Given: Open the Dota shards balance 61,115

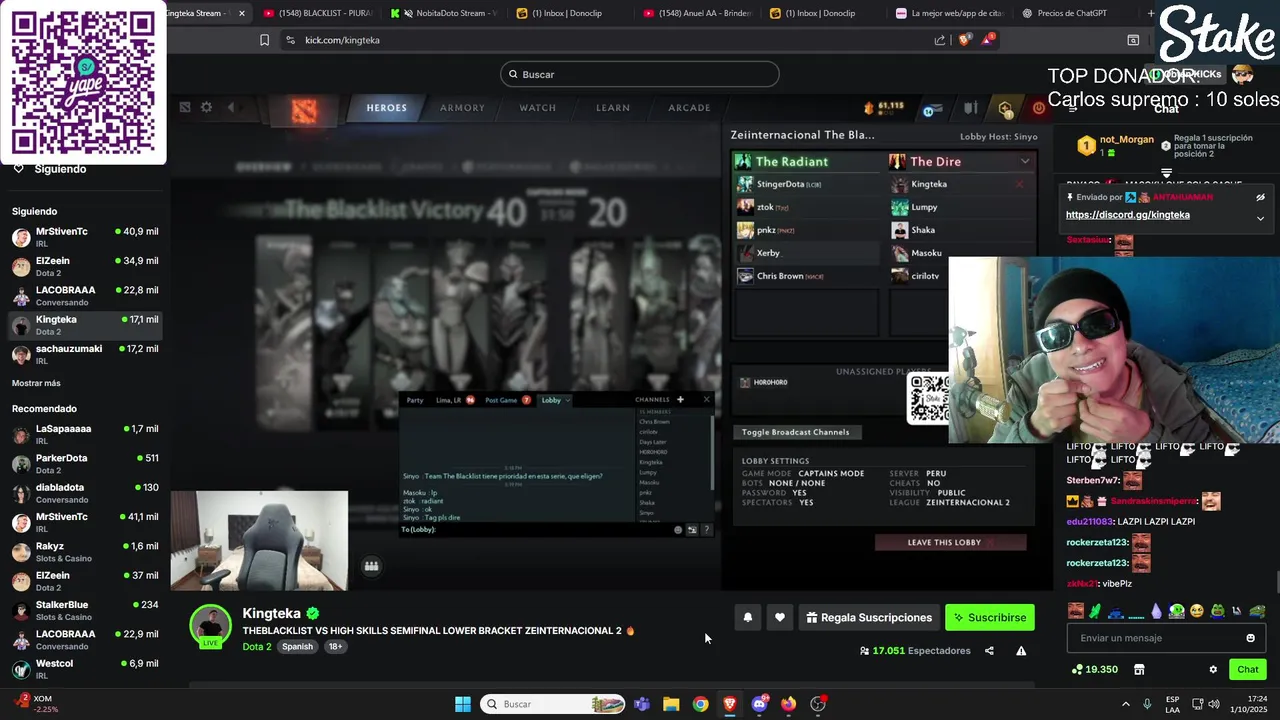Looking at the screenshot, I should click(884, 106).
